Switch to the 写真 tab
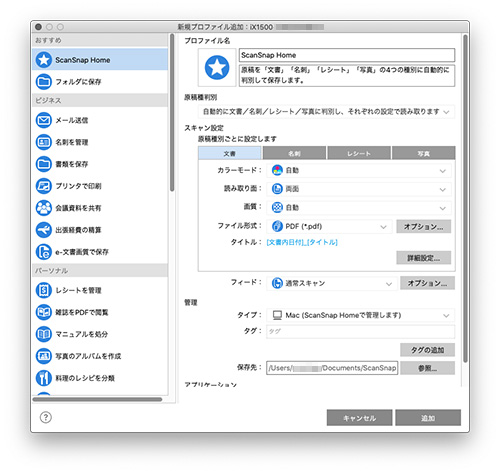 pyautogui.click(x=424, y=153)
